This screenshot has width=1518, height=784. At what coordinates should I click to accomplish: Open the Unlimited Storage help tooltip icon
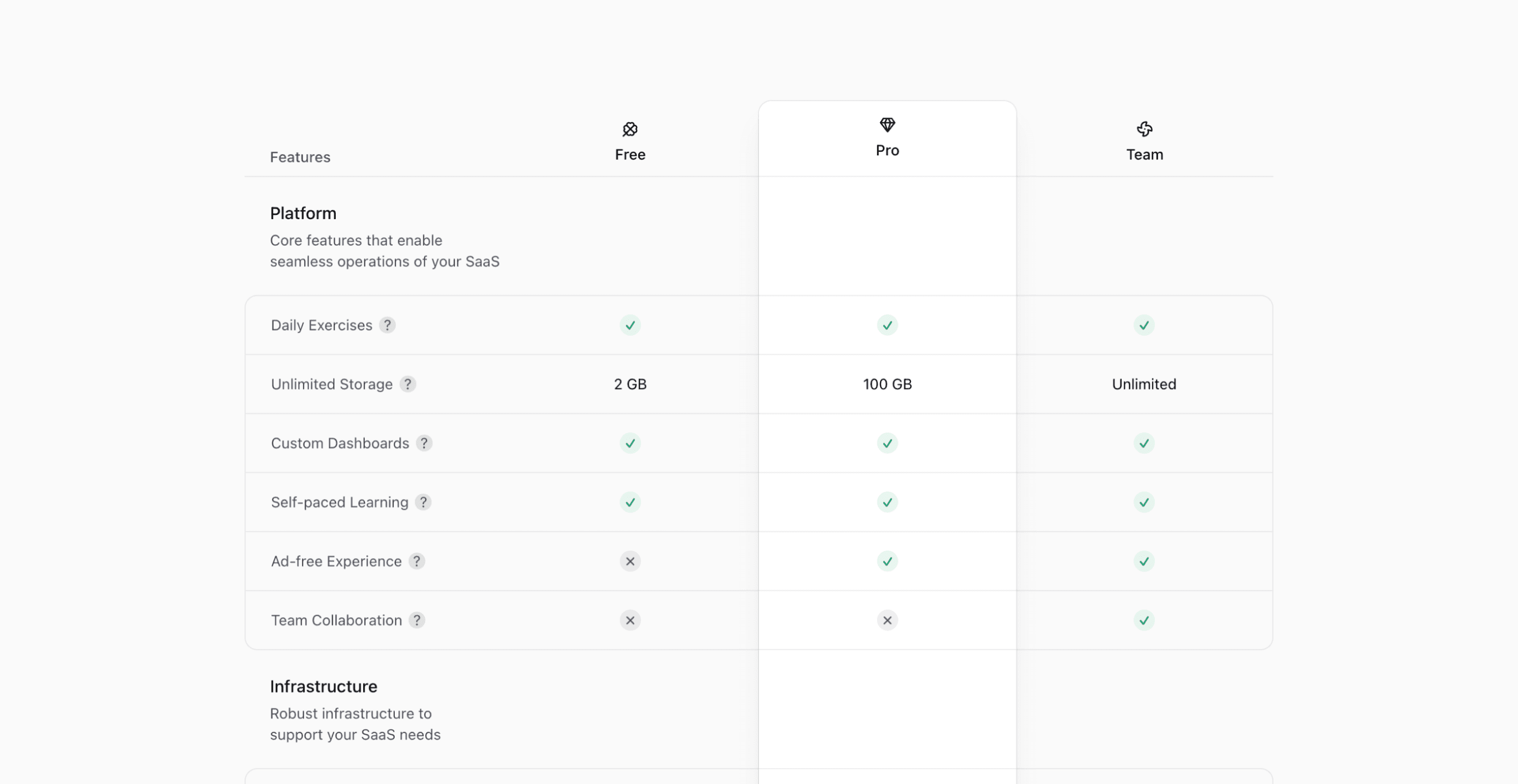[408, 384]
